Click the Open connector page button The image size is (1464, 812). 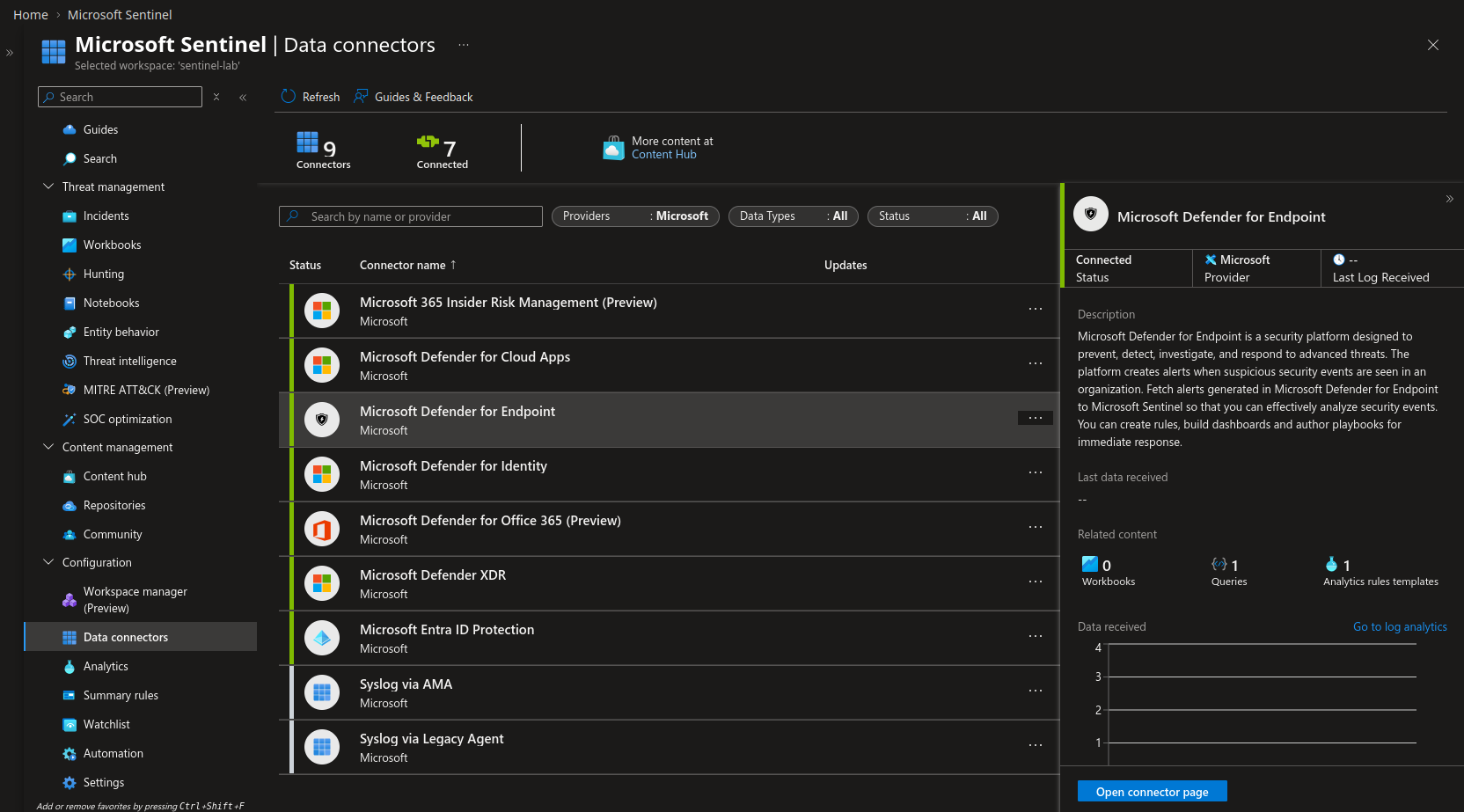coord(1152,792)
